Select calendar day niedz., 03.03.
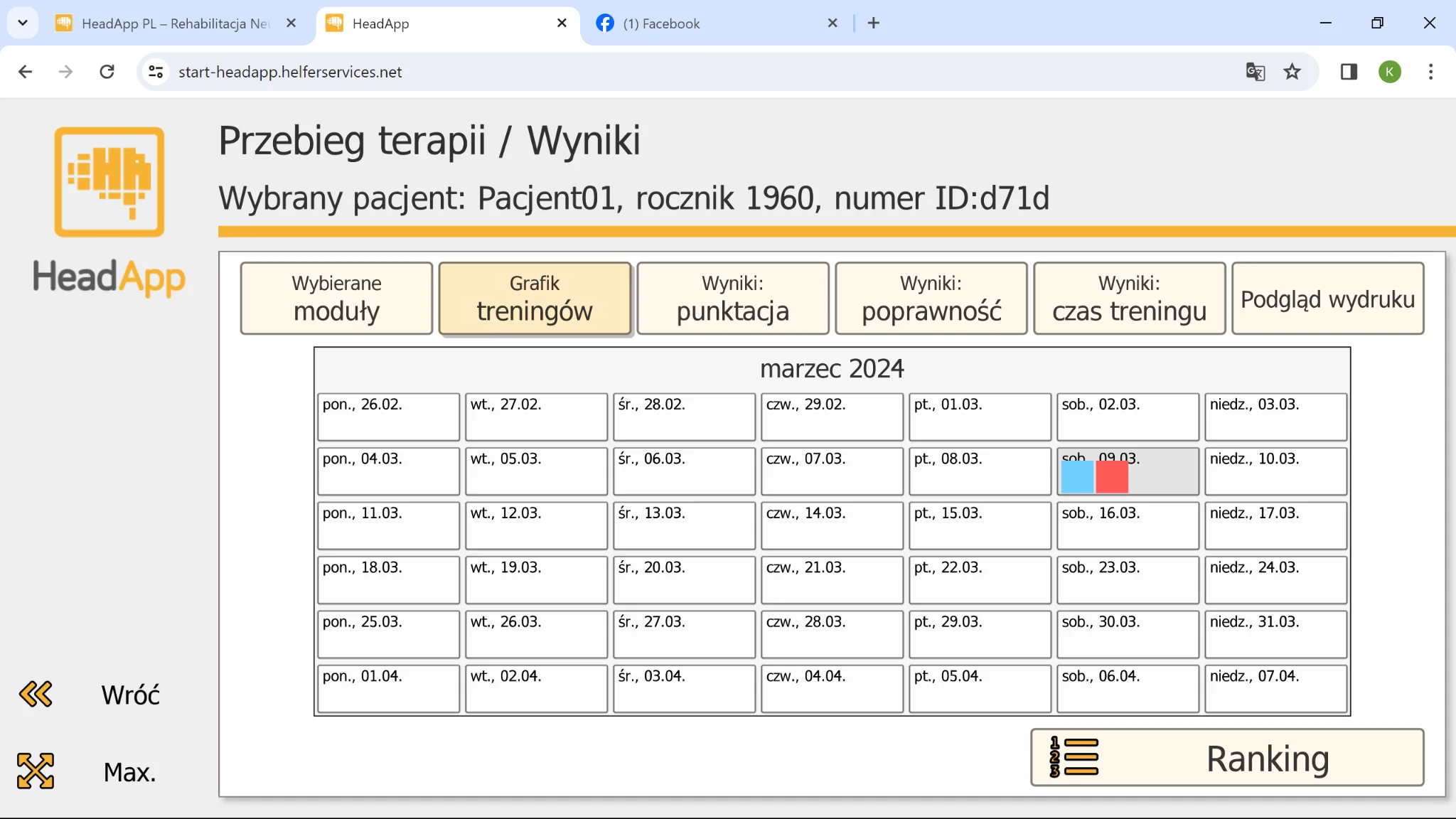 pos(1275,417)
